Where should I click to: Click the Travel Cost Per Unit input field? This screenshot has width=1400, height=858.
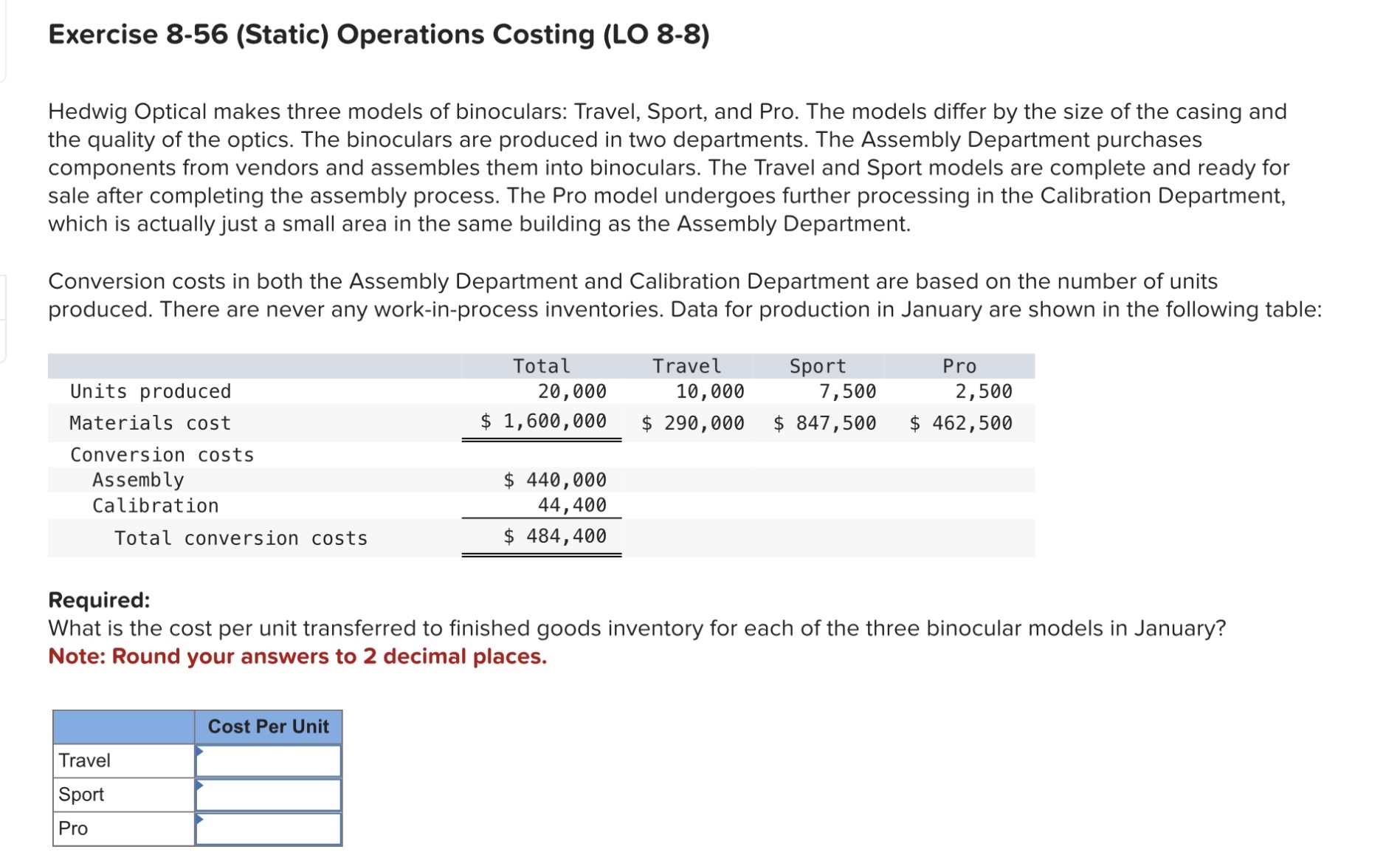(268, 761)
